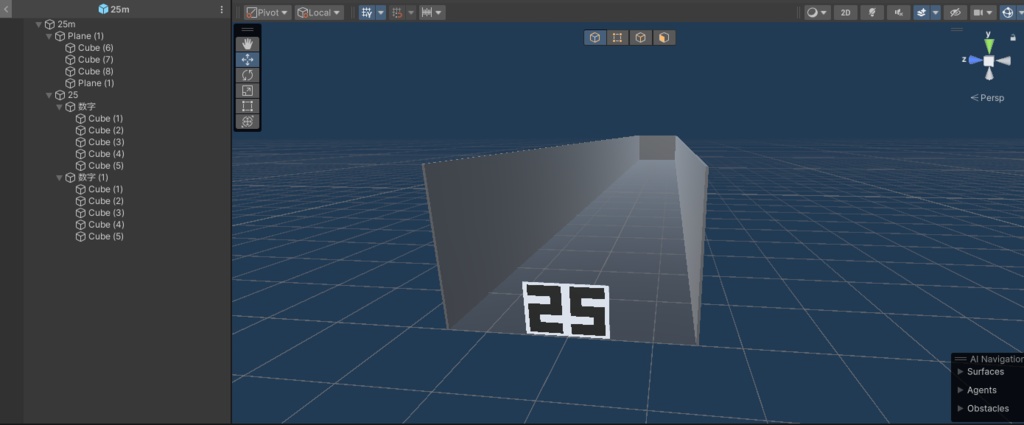Toggle scene audio speaker icon

899,12
